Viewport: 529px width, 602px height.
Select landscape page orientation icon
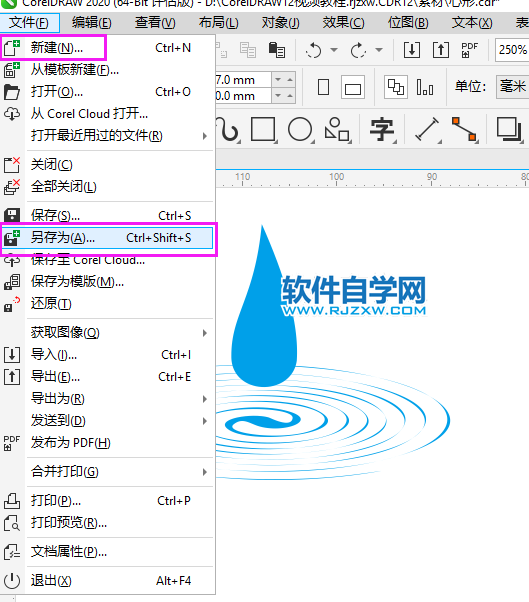352,87
